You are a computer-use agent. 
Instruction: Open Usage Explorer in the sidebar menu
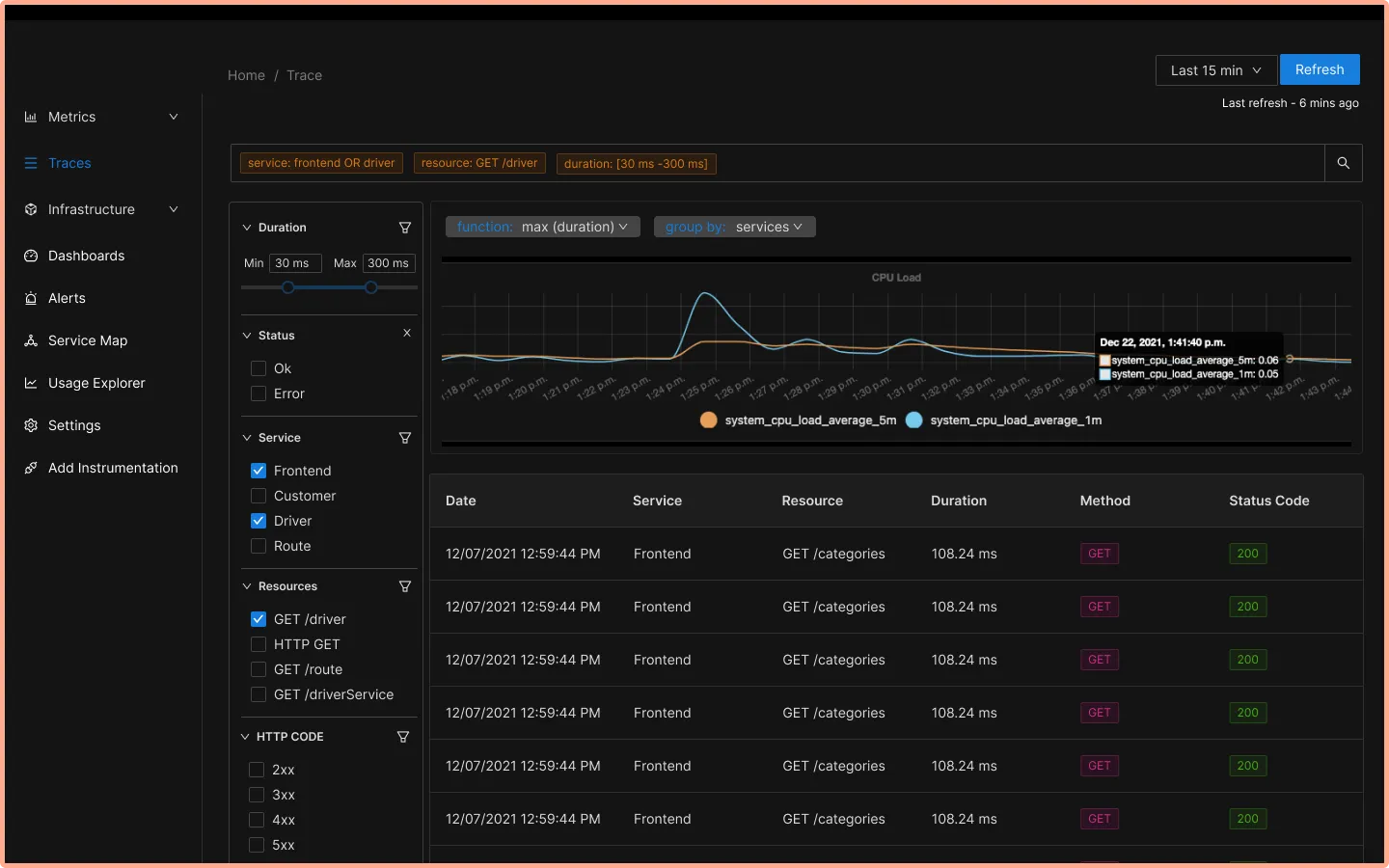click(x=96, y=383)
